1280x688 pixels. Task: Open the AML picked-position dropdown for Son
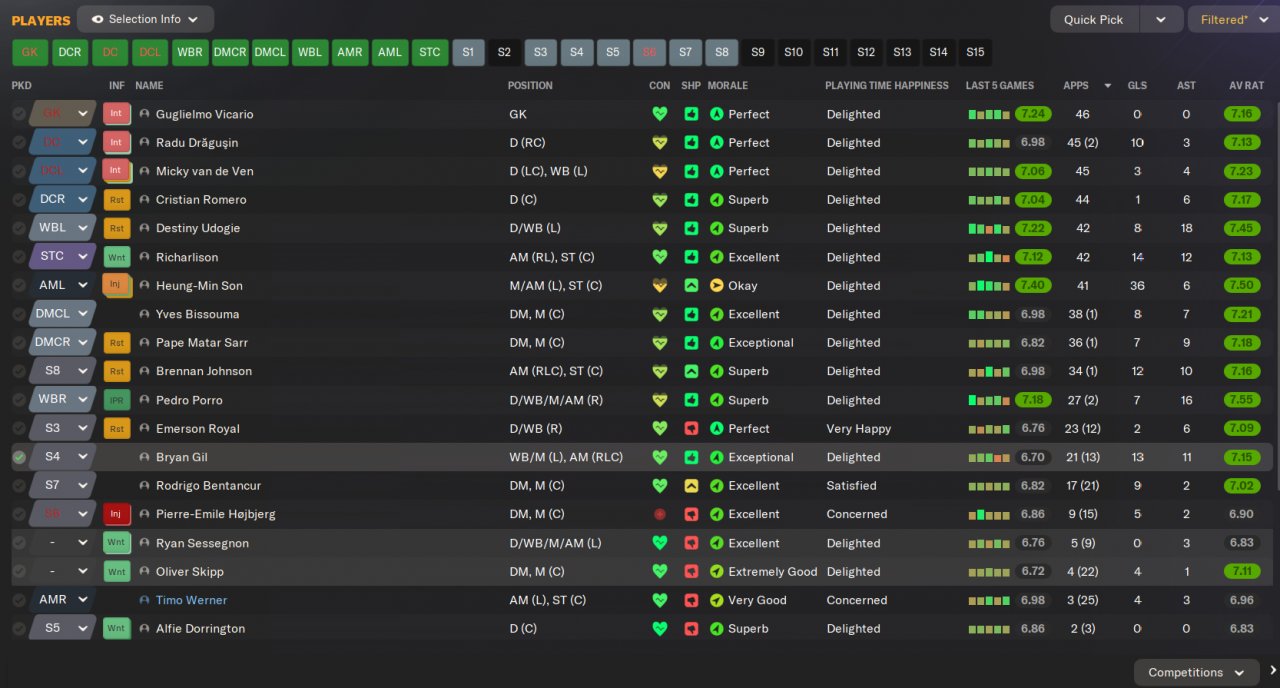(x=62, y=285)
